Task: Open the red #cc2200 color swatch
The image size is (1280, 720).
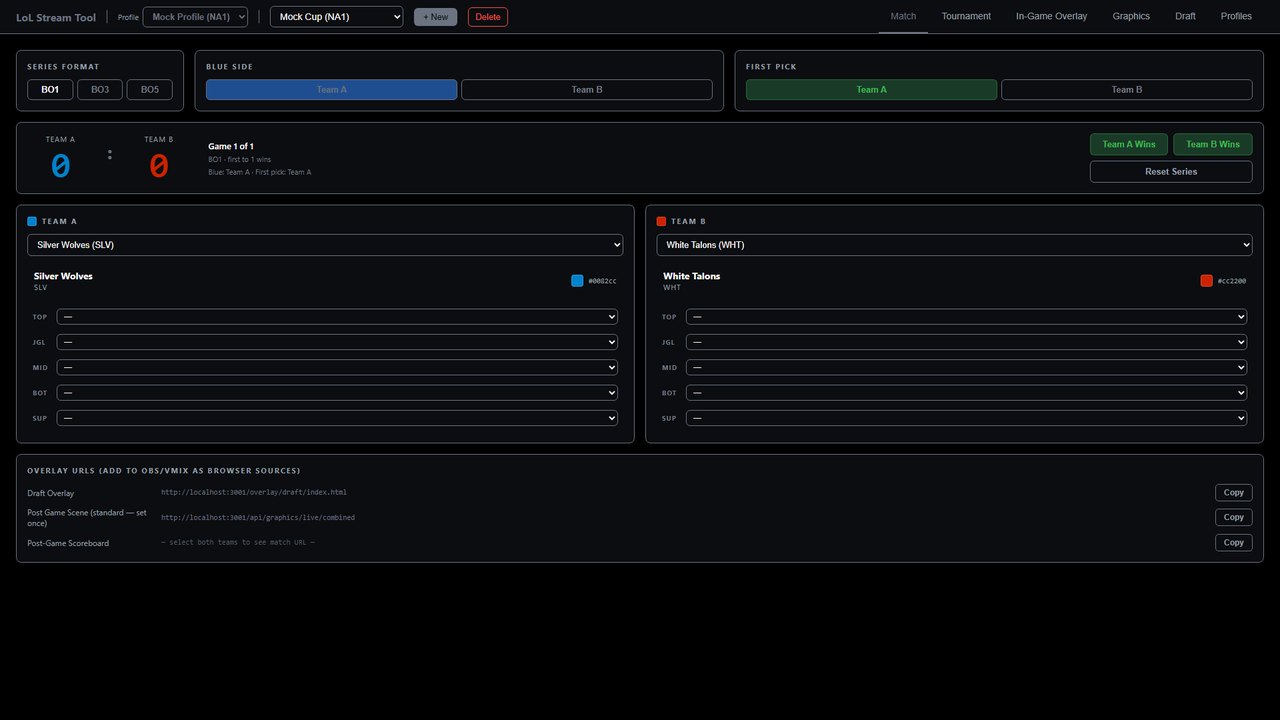Action: coord(1207,281)
